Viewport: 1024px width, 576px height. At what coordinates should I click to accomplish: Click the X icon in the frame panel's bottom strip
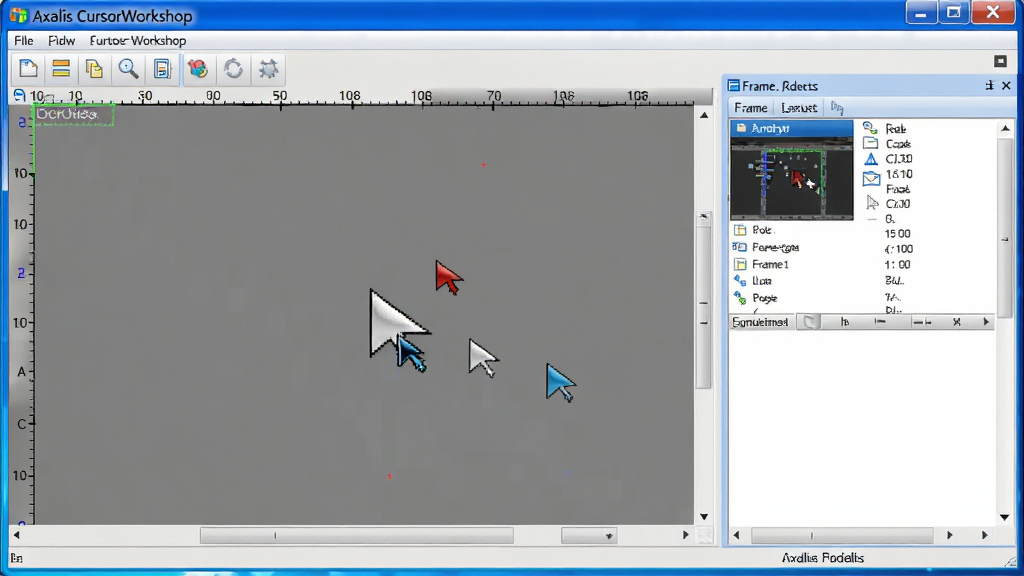pyautogui.click(x=957, y=322)
